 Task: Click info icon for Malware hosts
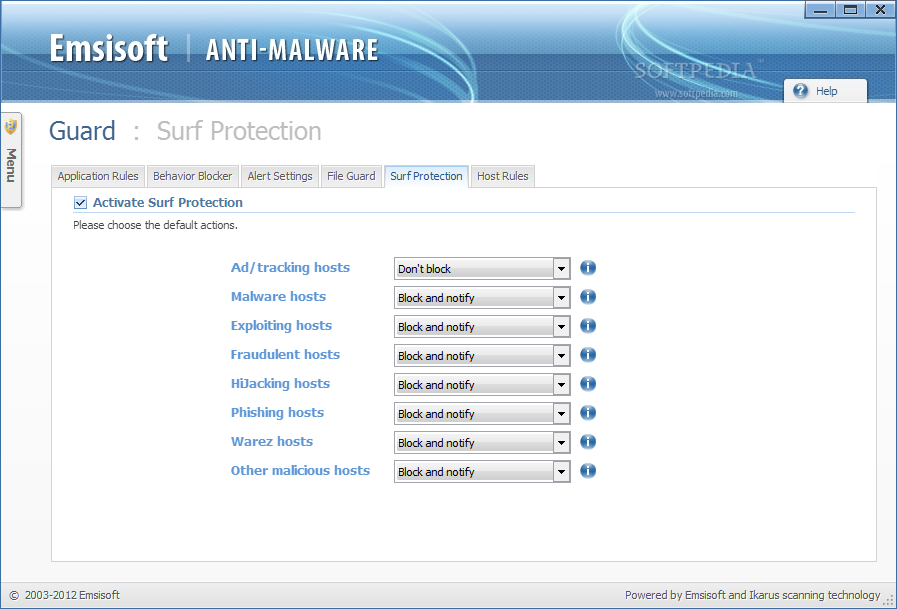[x=588, y=297]
